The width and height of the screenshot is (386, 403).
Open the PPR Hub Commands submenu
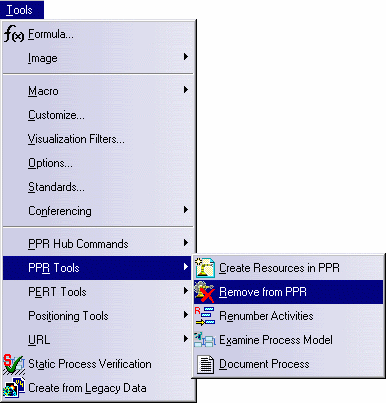99,244
